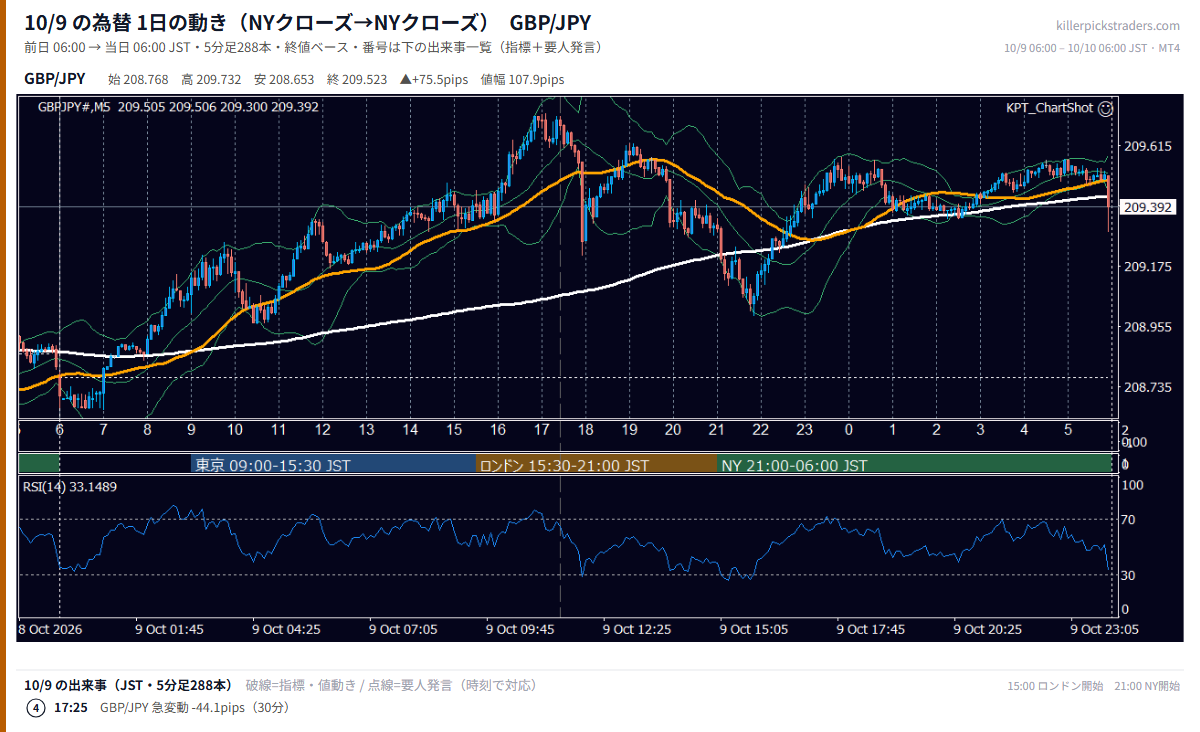Click the smiley icon beside KPT_ChartShot

pyautogui.click(x=1105, y=108)
